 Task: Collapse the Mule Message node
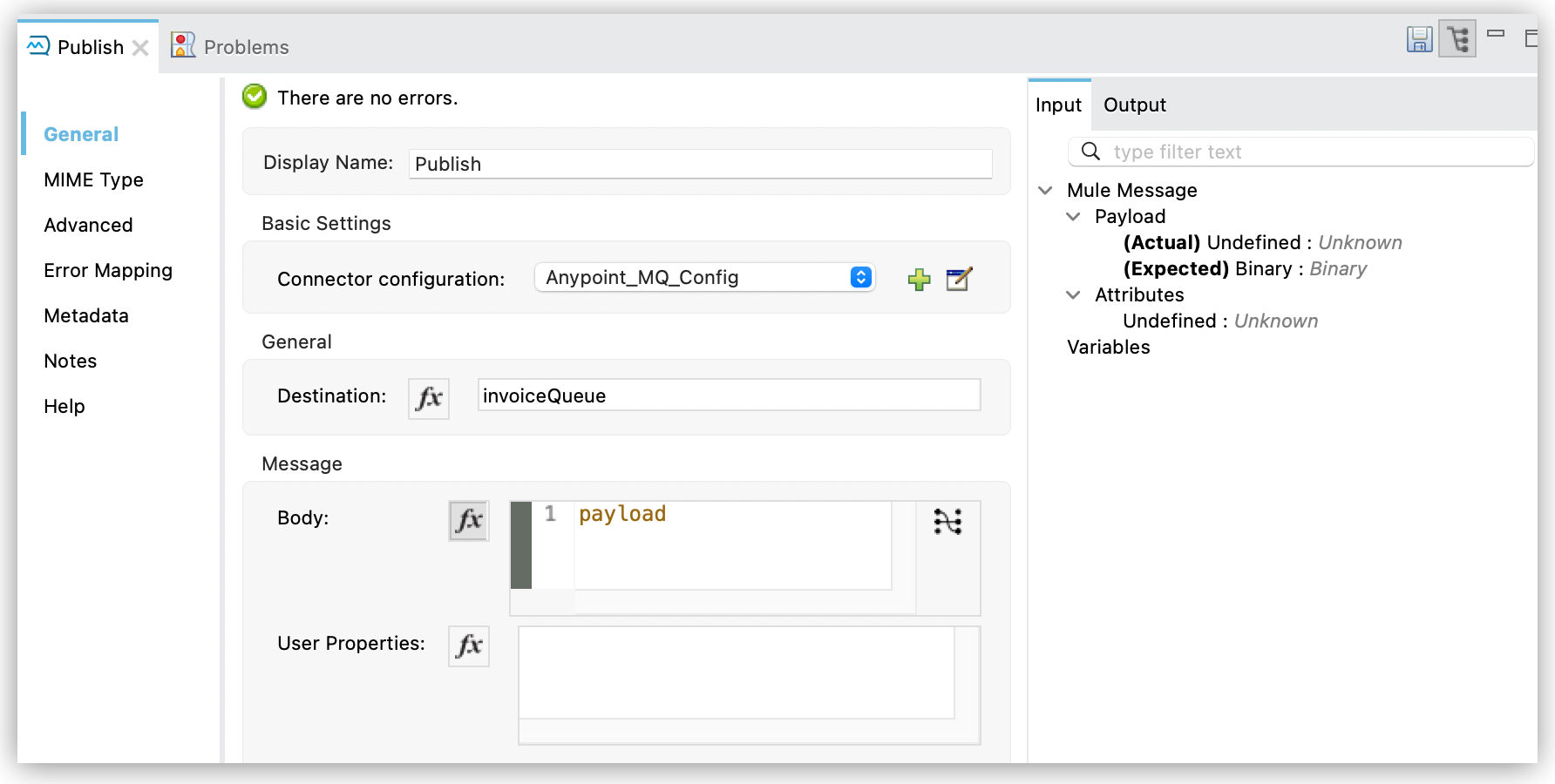(x=1045, y=190)
